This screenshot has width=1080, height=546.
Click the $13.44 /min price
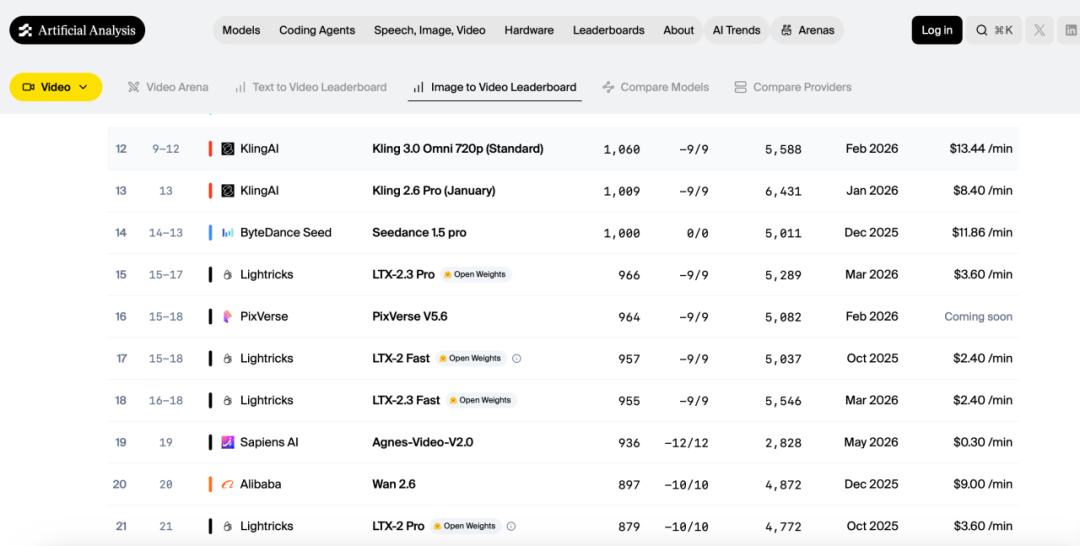click(x=981, y=149)
